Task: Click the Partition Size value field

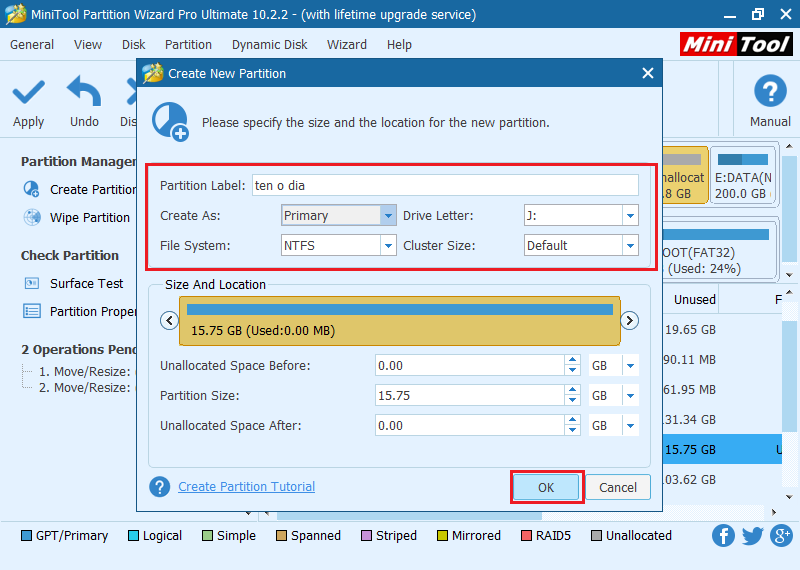Action: [469, 395]
